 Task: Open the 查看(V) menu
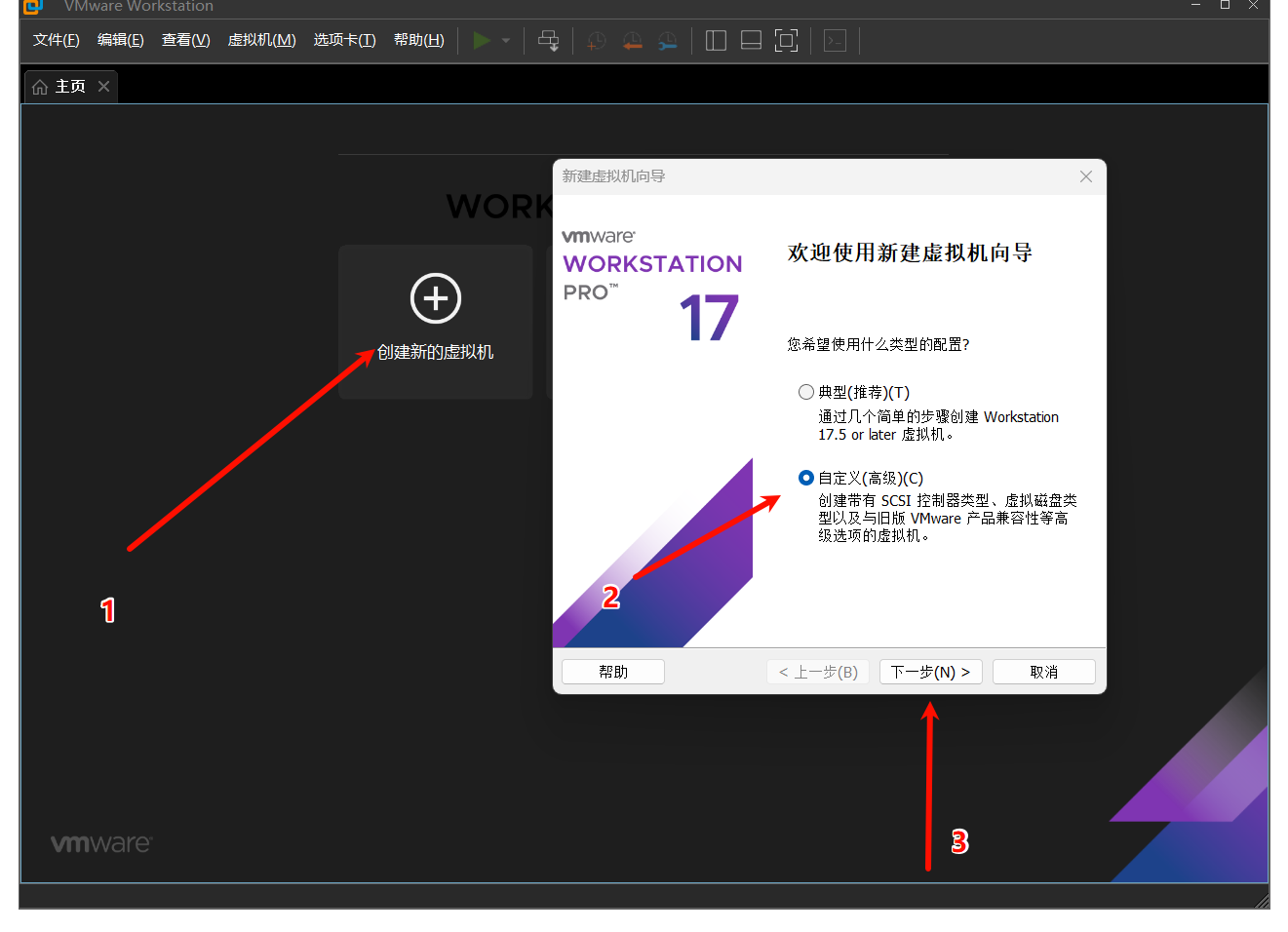point(186,40)
